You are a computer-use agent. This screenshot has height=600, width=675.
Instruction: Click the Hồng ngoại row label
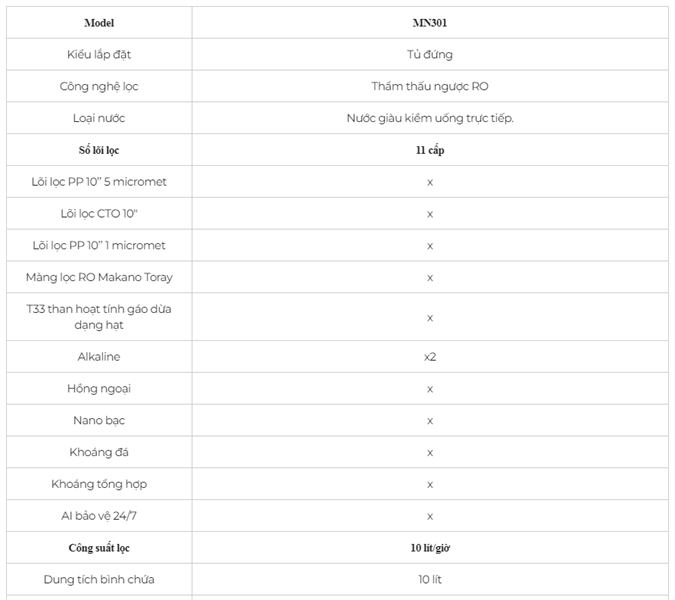pyautogui.click(x=99, y=389)
